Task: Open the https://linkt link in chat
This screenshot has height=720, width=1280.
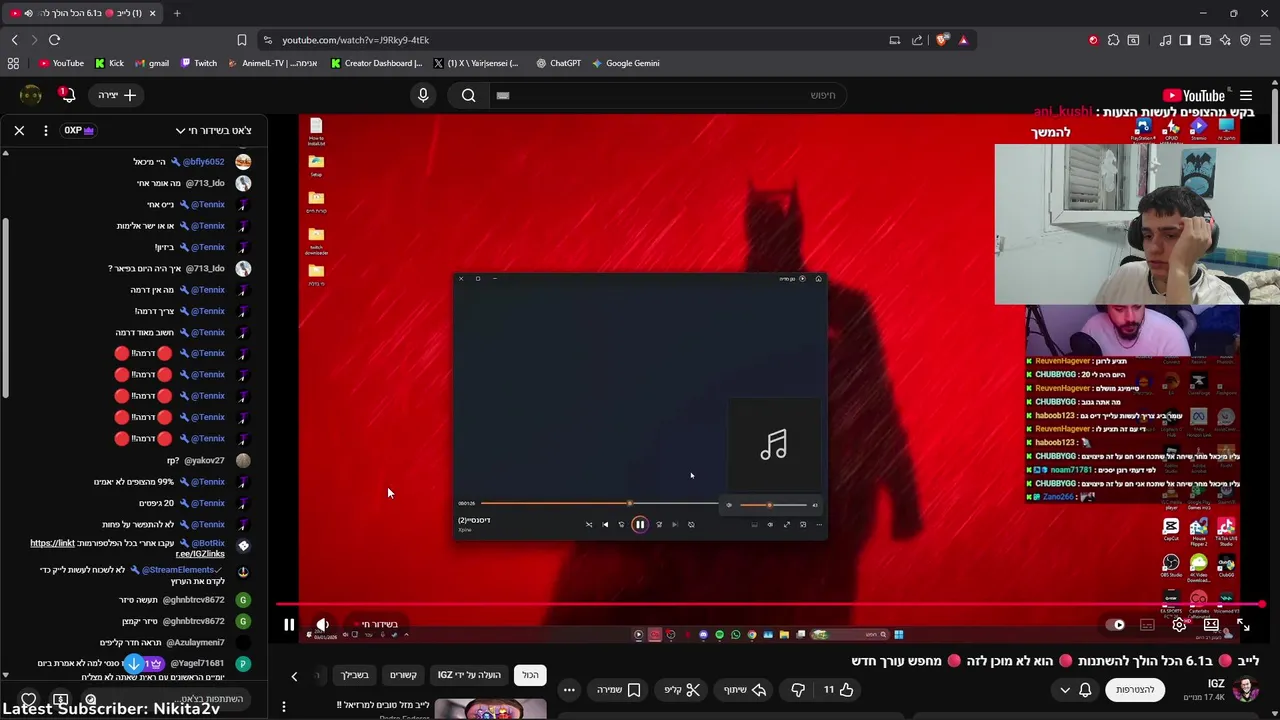Action: (x=52, y=543)
